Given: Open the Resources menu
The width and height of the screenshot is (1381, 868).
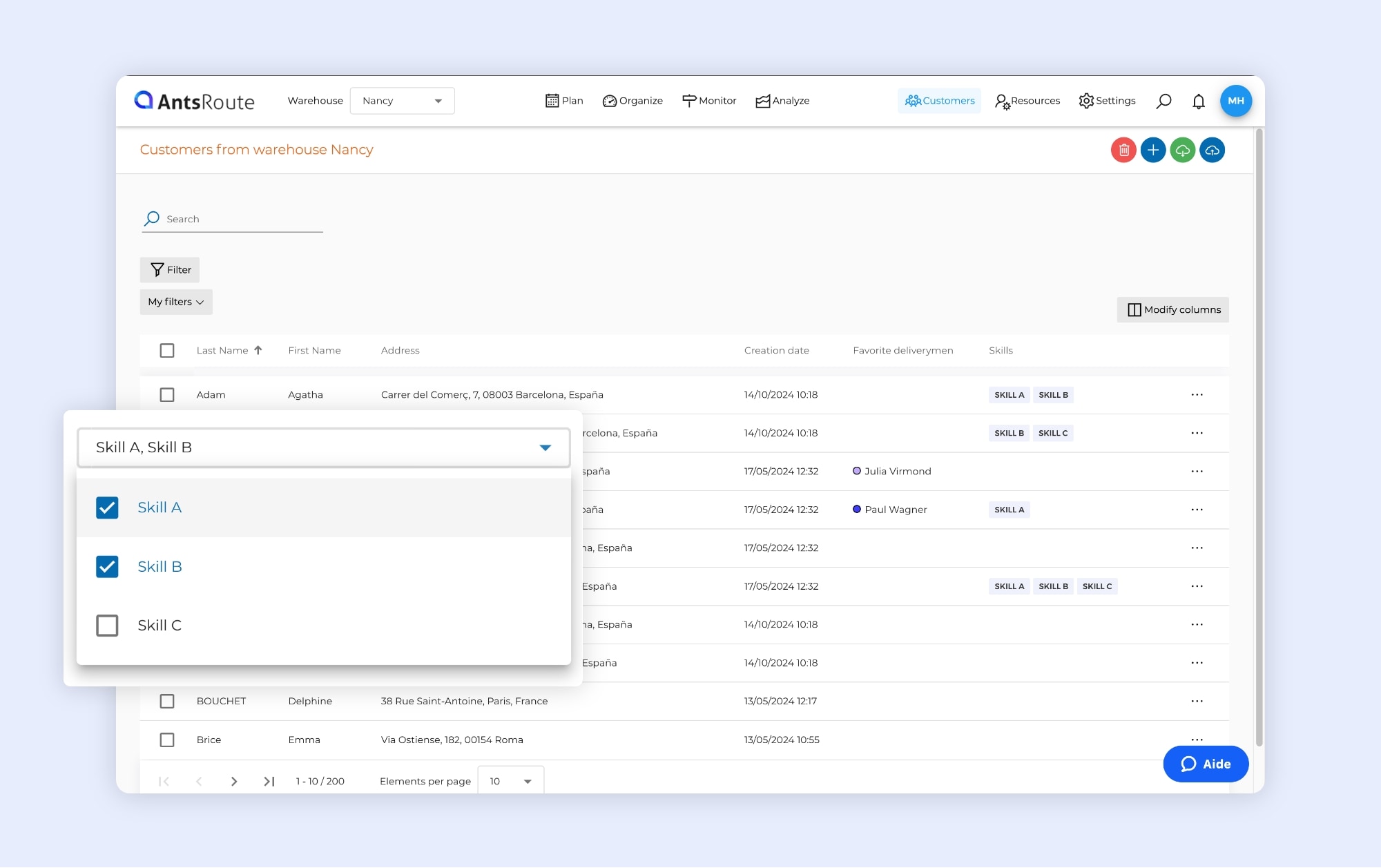Looking at the screenshot, I should pos(1027,101).
